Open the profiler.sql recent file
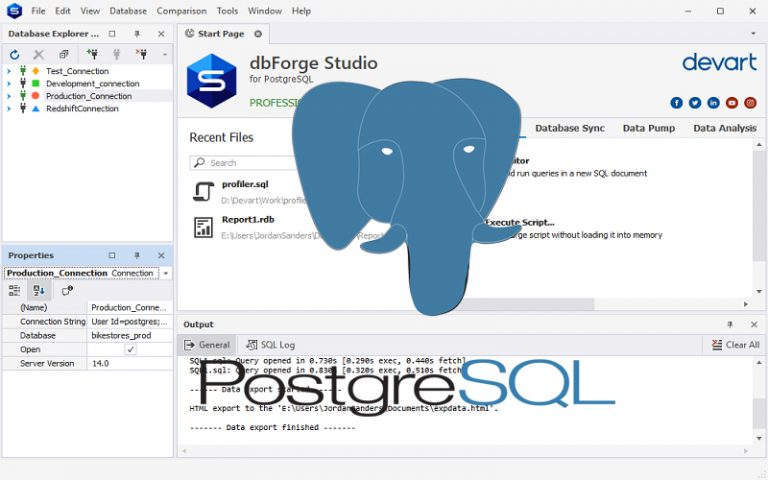768x480 pixels. (245, 184)
